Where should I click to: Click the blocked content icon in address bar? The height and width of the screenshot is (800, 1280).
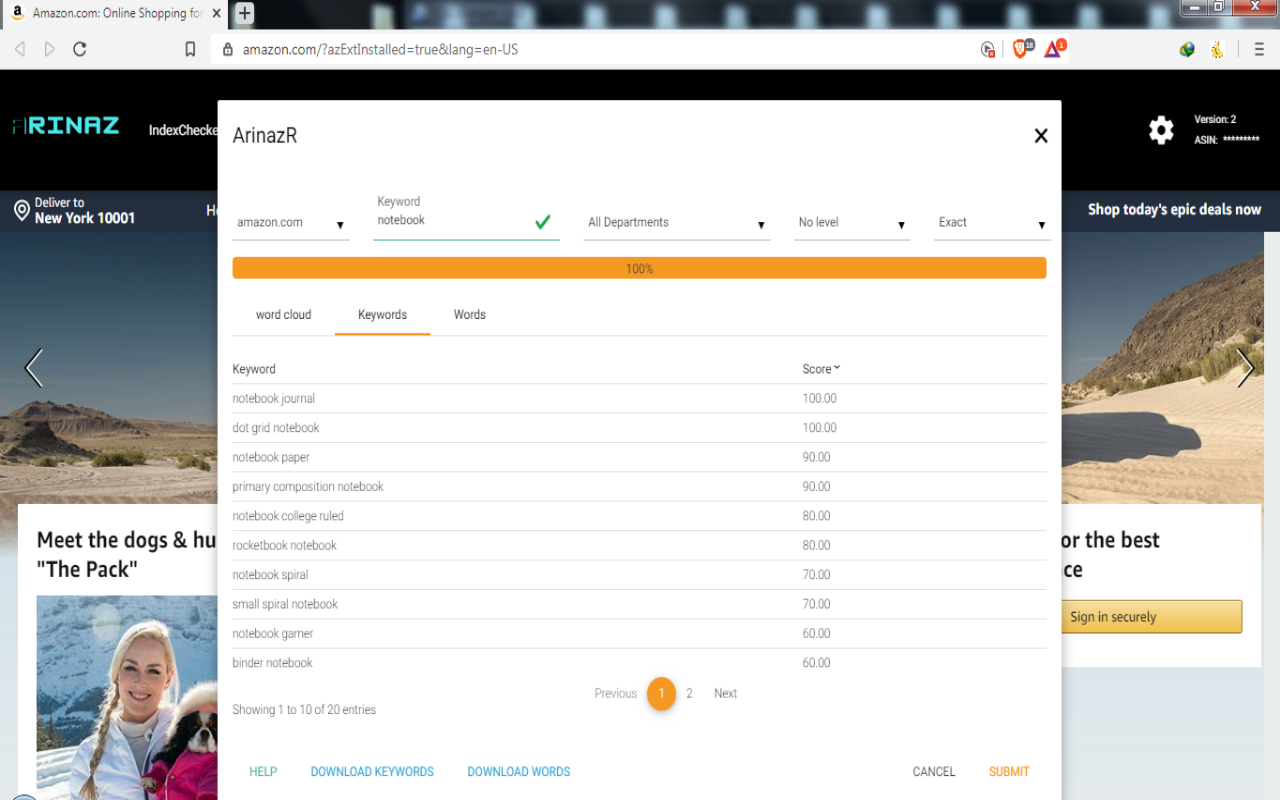click(x=988, y=49)
